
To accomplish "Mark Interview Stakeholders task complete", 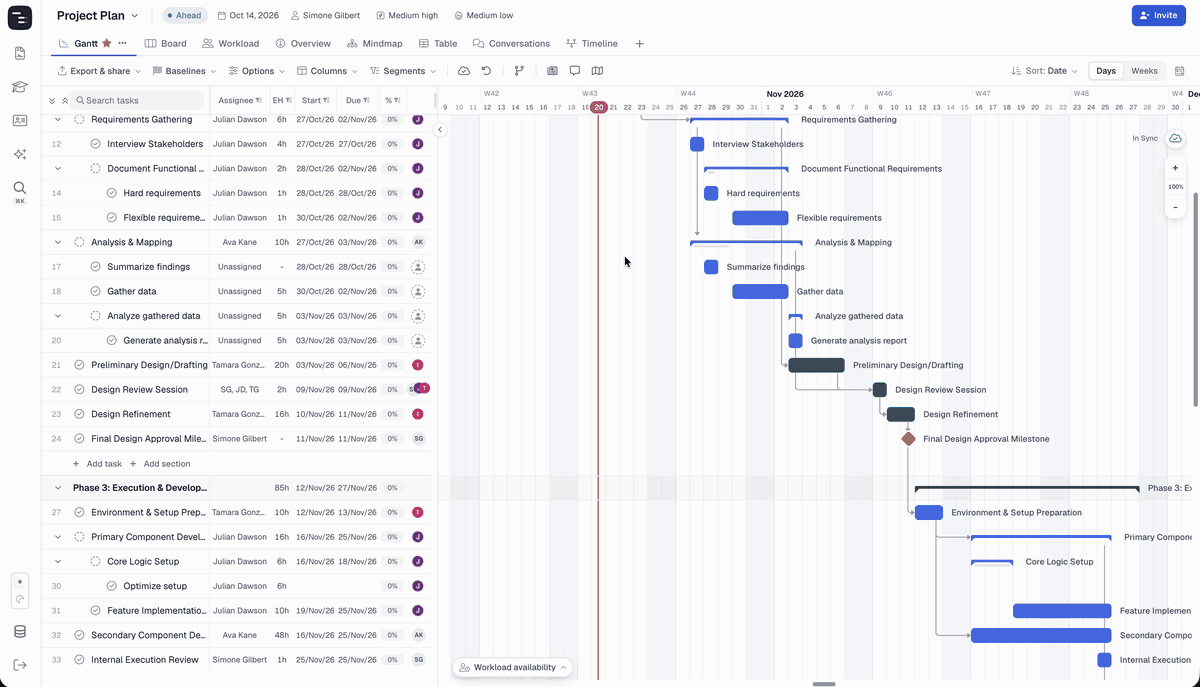I will coord(96,144).
